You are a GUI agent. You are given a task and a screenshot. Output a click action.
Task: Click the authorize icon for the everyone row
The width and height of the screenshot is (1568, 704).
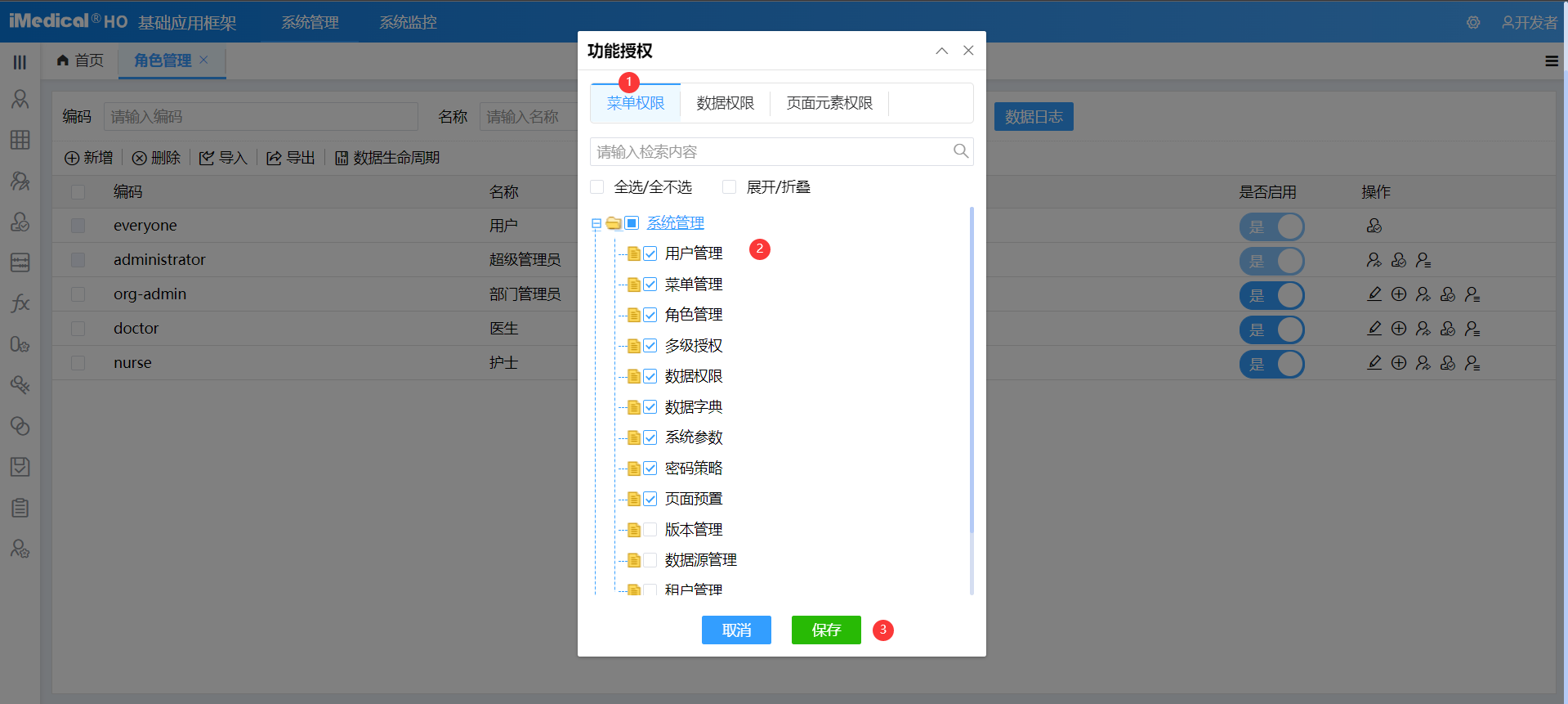(x=1374, y=226)
